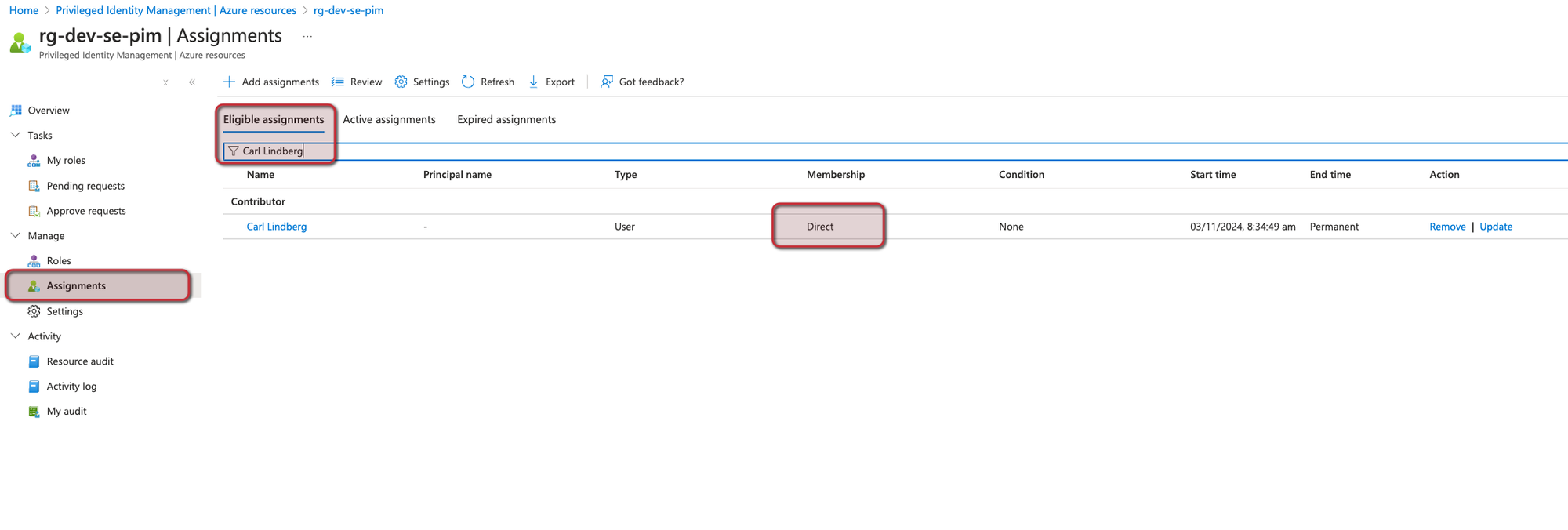Open the Review list icon

338,82
